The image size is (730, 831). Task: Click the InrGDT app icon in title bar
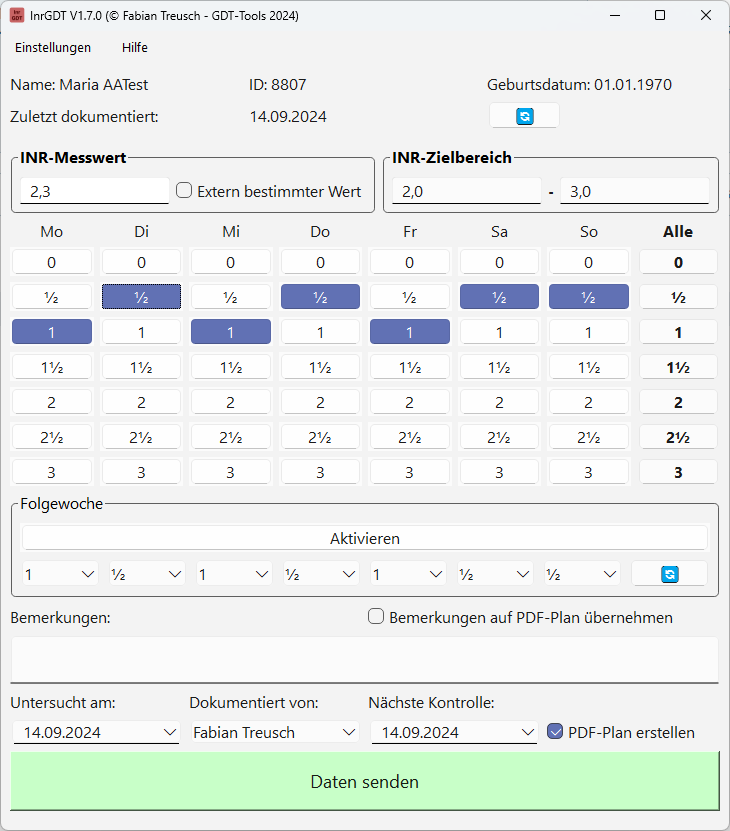(17, 16)
